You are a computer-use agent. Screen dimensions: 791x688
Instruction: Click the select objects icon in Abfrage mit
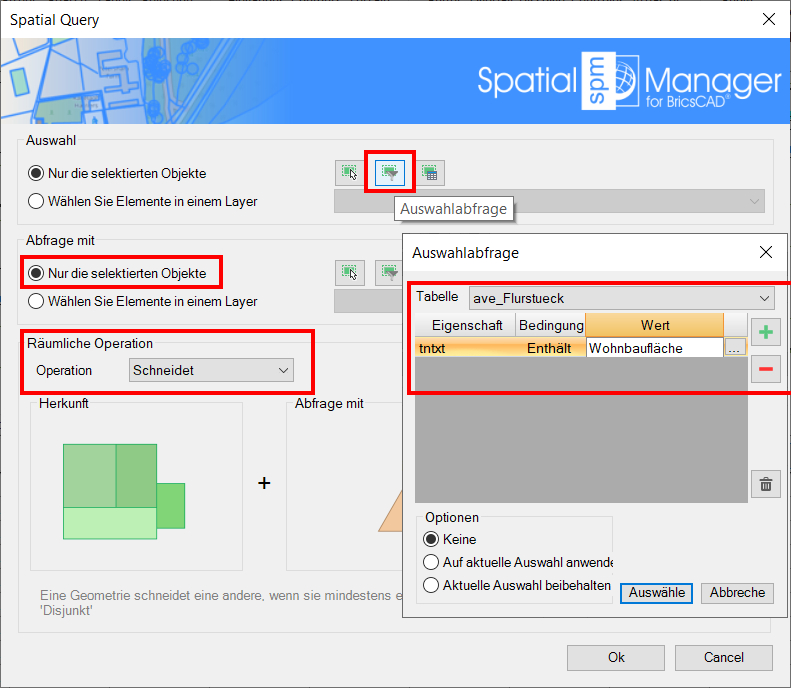348,272
